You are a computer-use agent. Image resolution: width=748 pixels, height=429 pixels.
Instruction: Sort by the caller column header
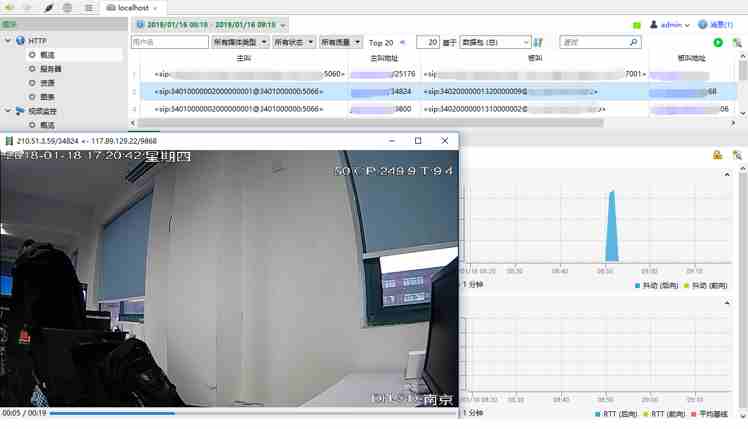(x=244, y=58)
